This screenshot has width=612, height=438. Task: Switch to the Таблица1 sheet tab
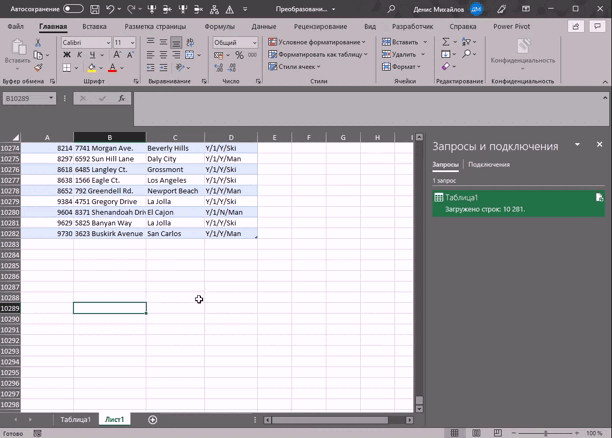75,419
